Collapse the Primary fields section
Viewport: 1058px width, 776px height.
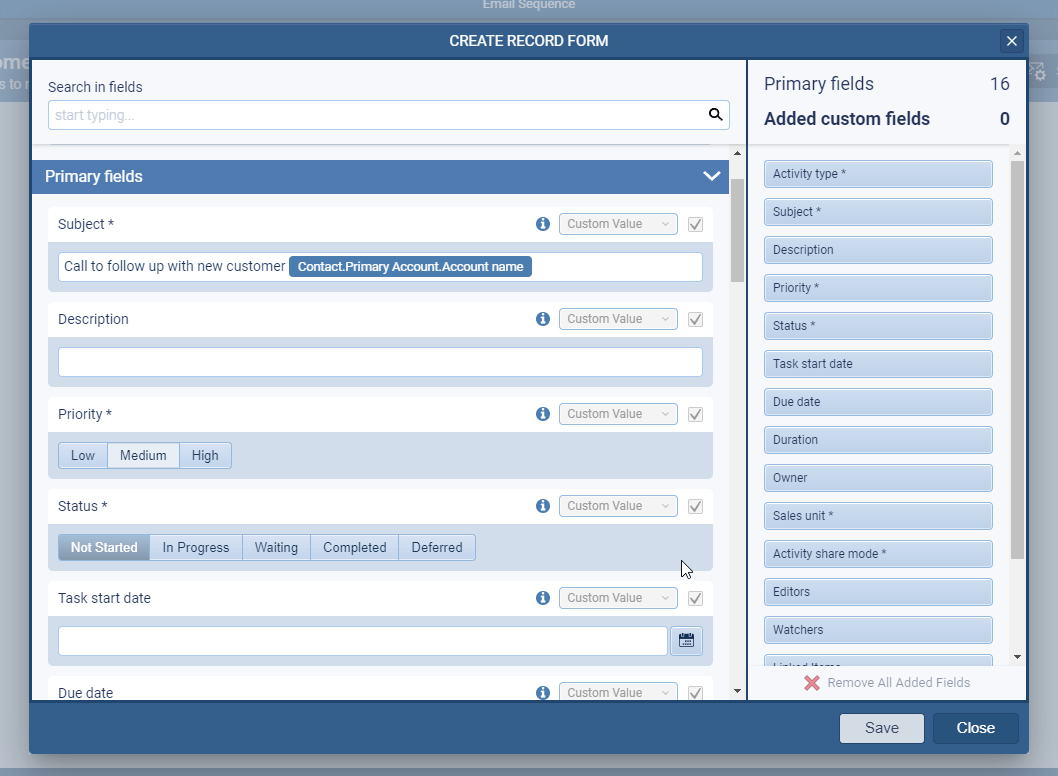[x=711, y=176]
